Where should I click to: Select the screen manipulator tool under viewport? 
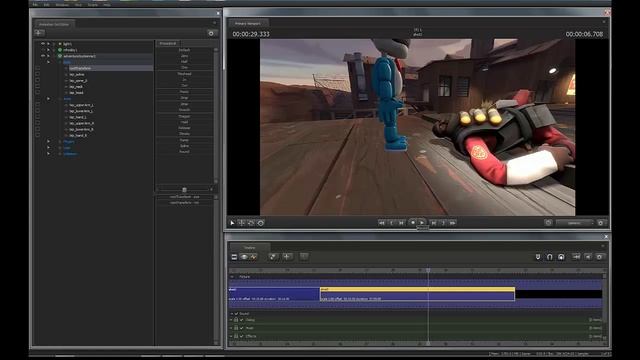[261, 223]
